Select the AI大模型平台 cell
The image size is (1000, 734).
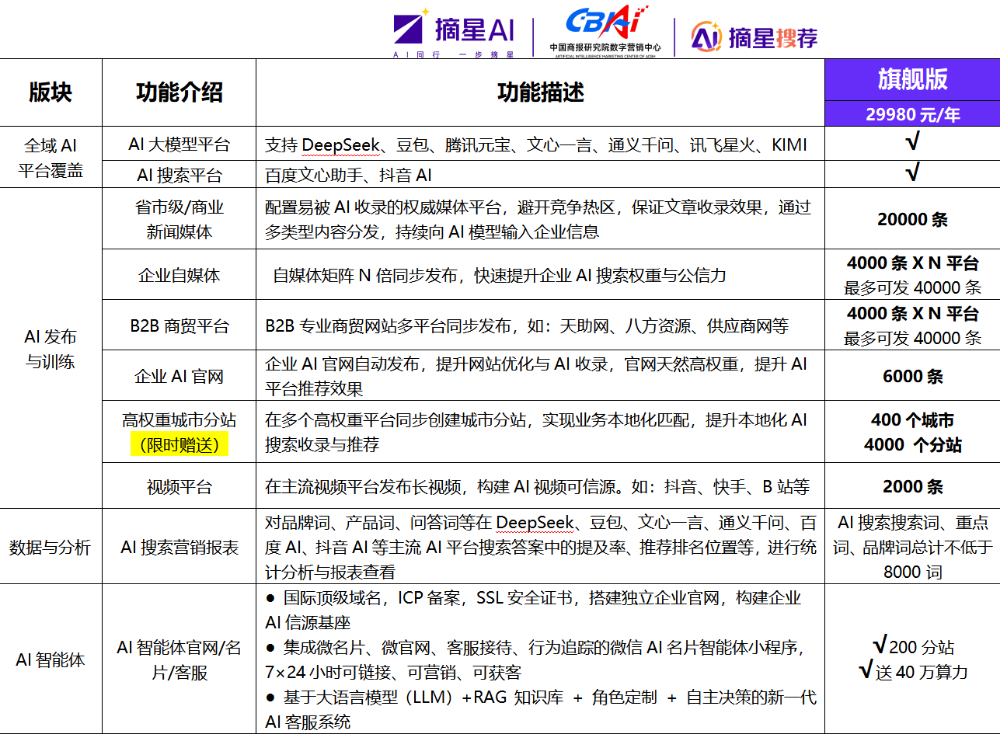click(179, 144)
